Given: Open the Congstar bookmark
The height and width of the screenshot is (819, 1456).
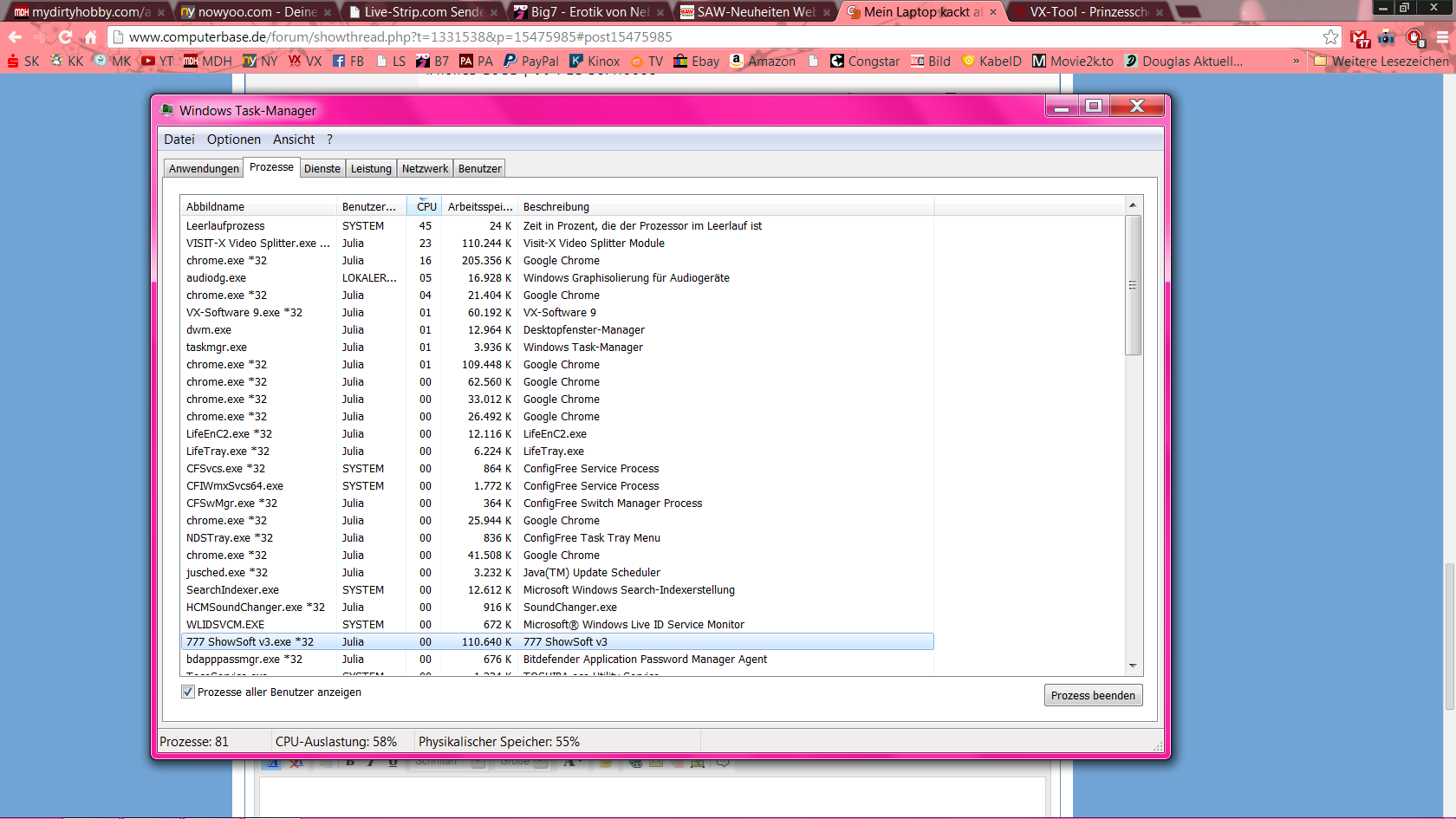Looking at the screenshot, I should click(865, 62).
